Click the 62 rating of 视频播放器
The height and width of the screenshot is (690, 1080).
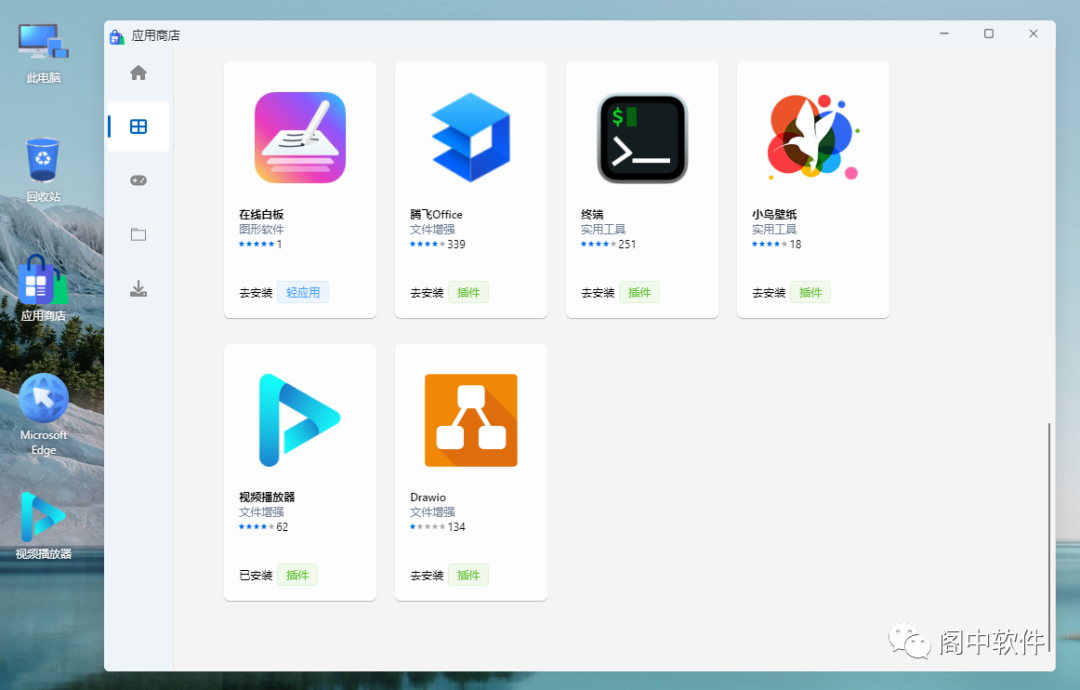(282, 527)
